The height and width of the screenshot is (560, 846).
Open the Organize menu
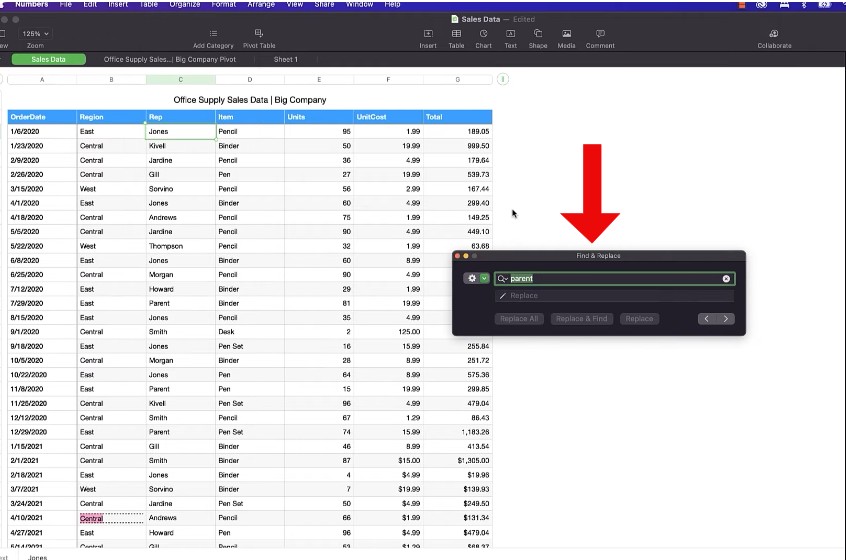(x=185, y=4)
